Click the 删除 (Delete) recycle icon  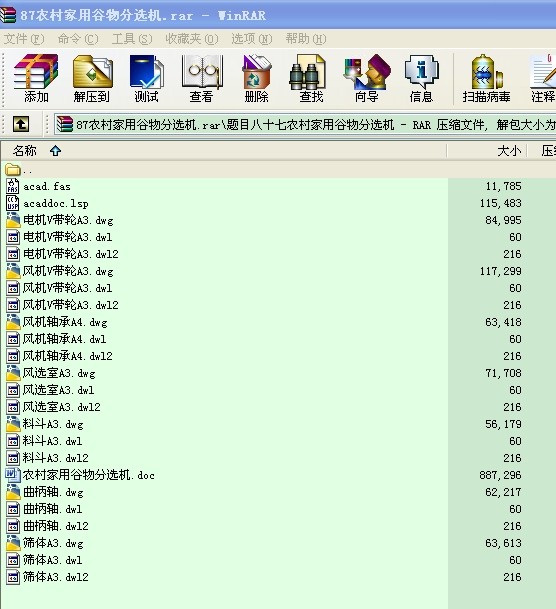point(256,79)
